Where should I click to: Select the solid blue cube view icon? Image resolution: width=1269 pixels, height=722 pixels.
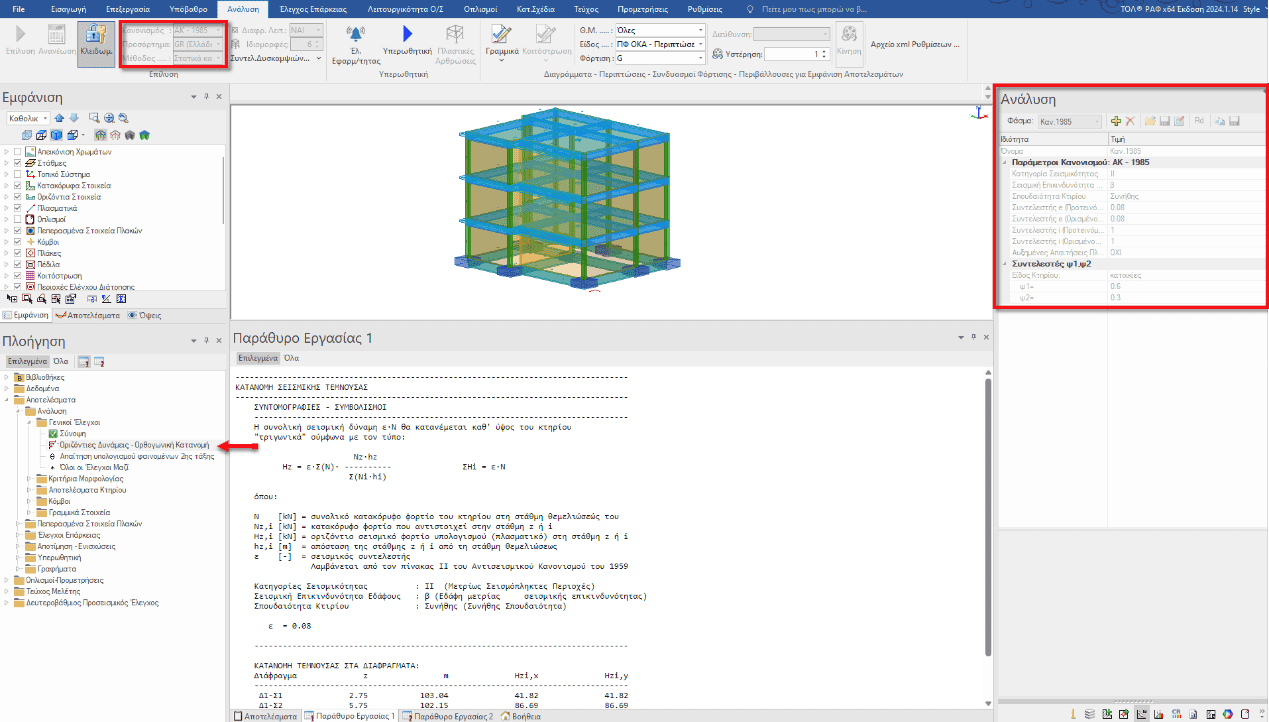[x=58, y=135]
